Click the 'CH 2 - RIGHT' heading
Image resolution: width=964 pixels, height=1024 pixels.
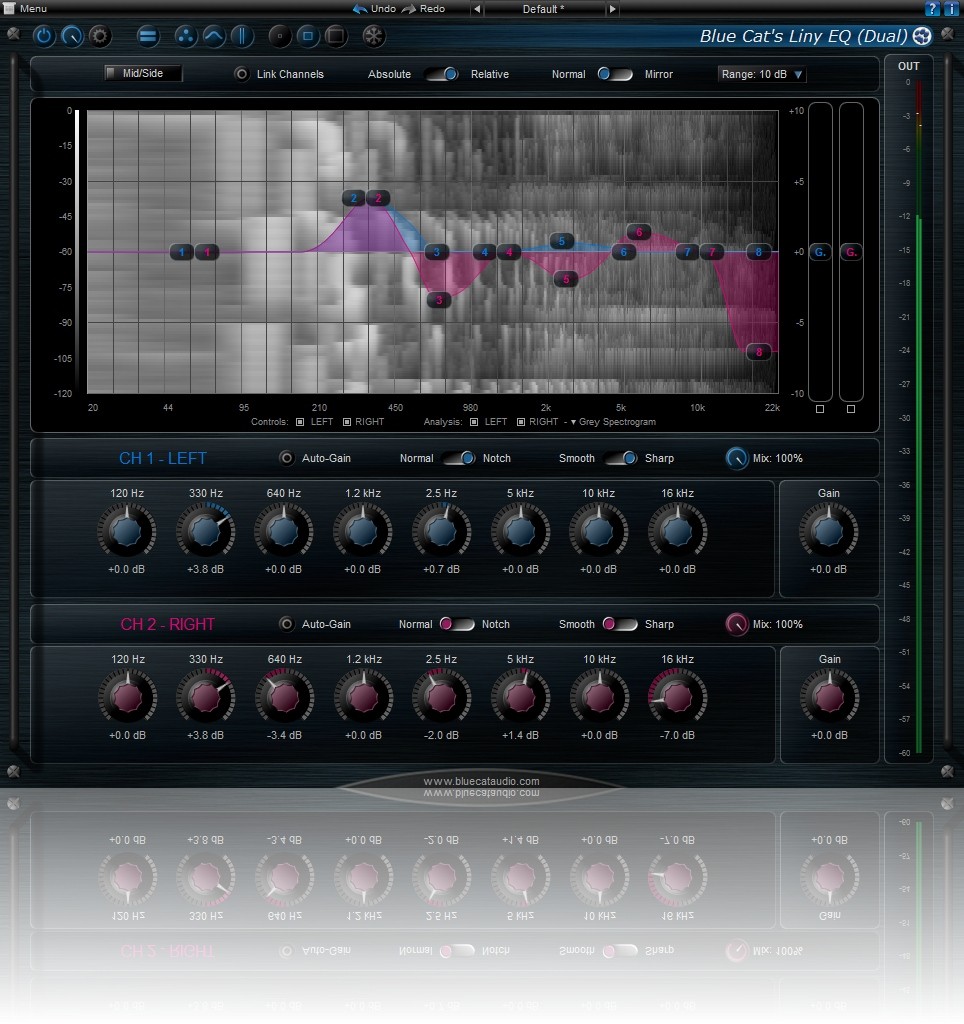click(x=167, y=624)
